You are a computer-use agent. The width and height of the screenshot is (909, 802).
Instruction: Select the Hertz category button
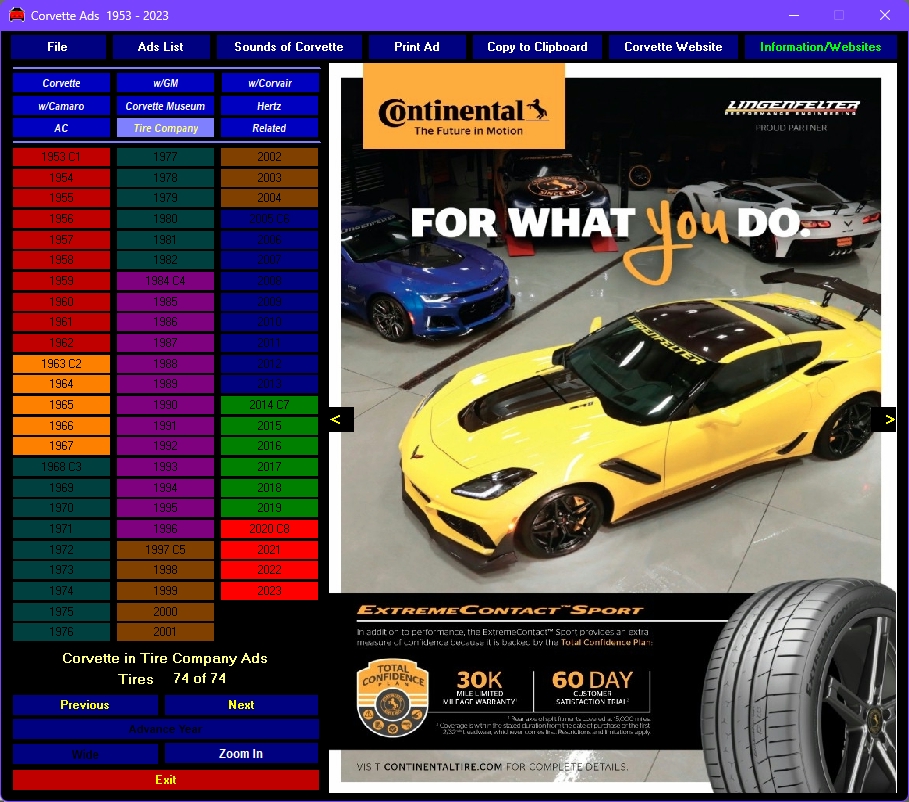coord(270,106)
